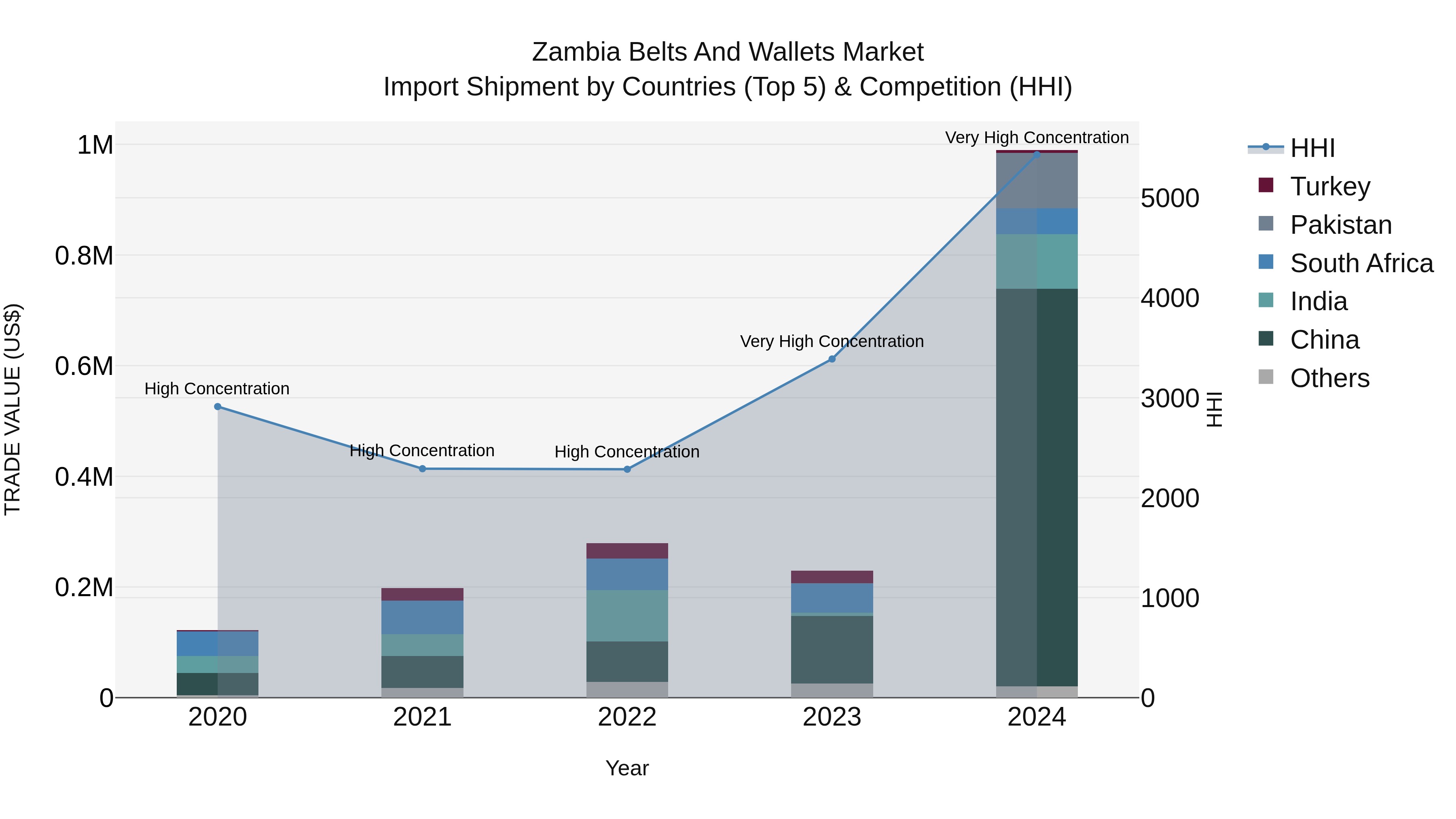The height and width of the screenshot is (819, 1456).
Task: Click the '3000' right axis tick
Action: click(1170, 398)
